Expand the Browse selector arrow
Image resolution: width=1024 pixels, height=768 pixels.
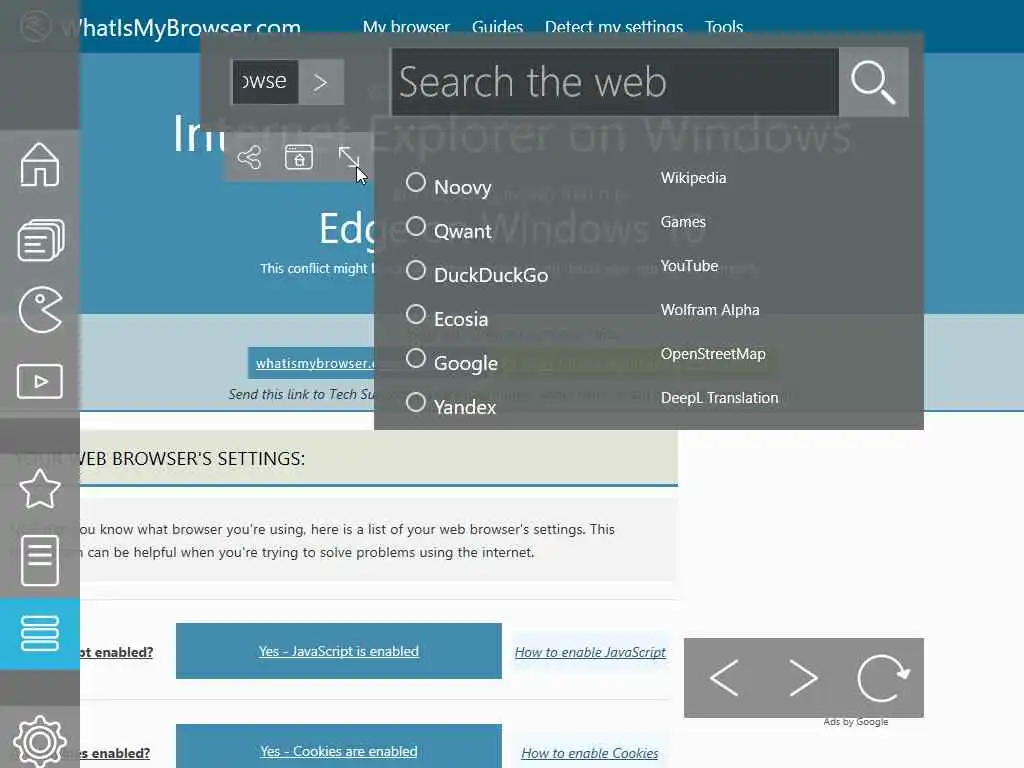tap(321, 82)
